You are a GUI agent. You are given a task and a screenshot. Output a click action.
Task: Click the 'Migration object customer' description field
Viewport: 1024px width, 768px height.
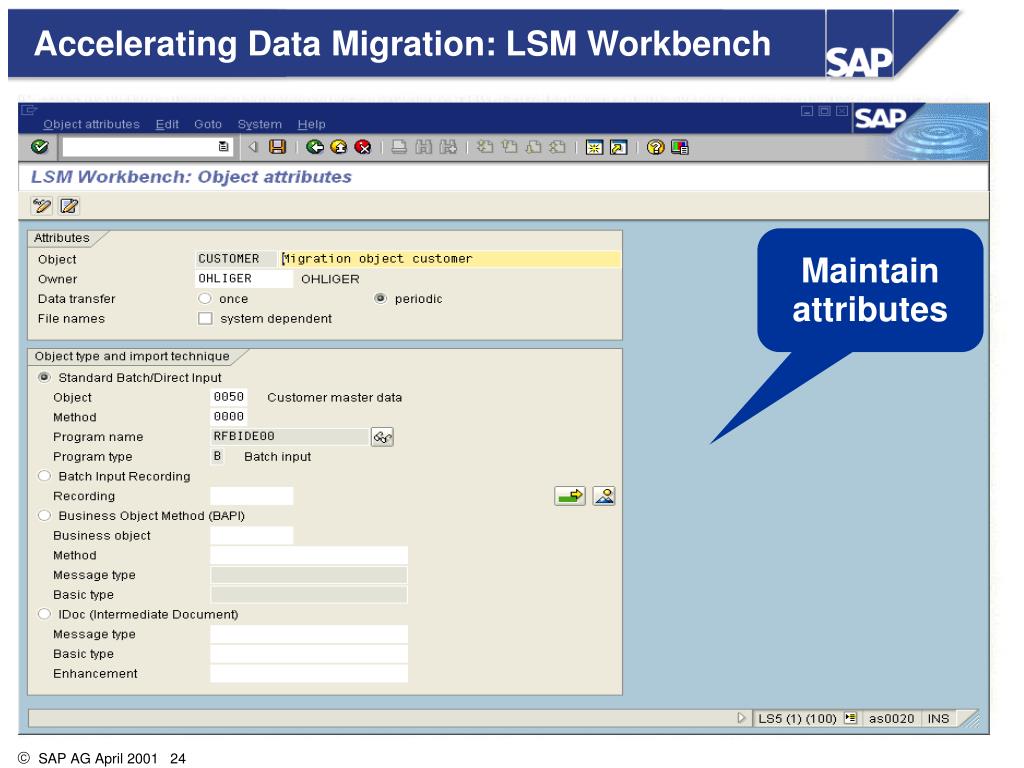tap(450, 259)
